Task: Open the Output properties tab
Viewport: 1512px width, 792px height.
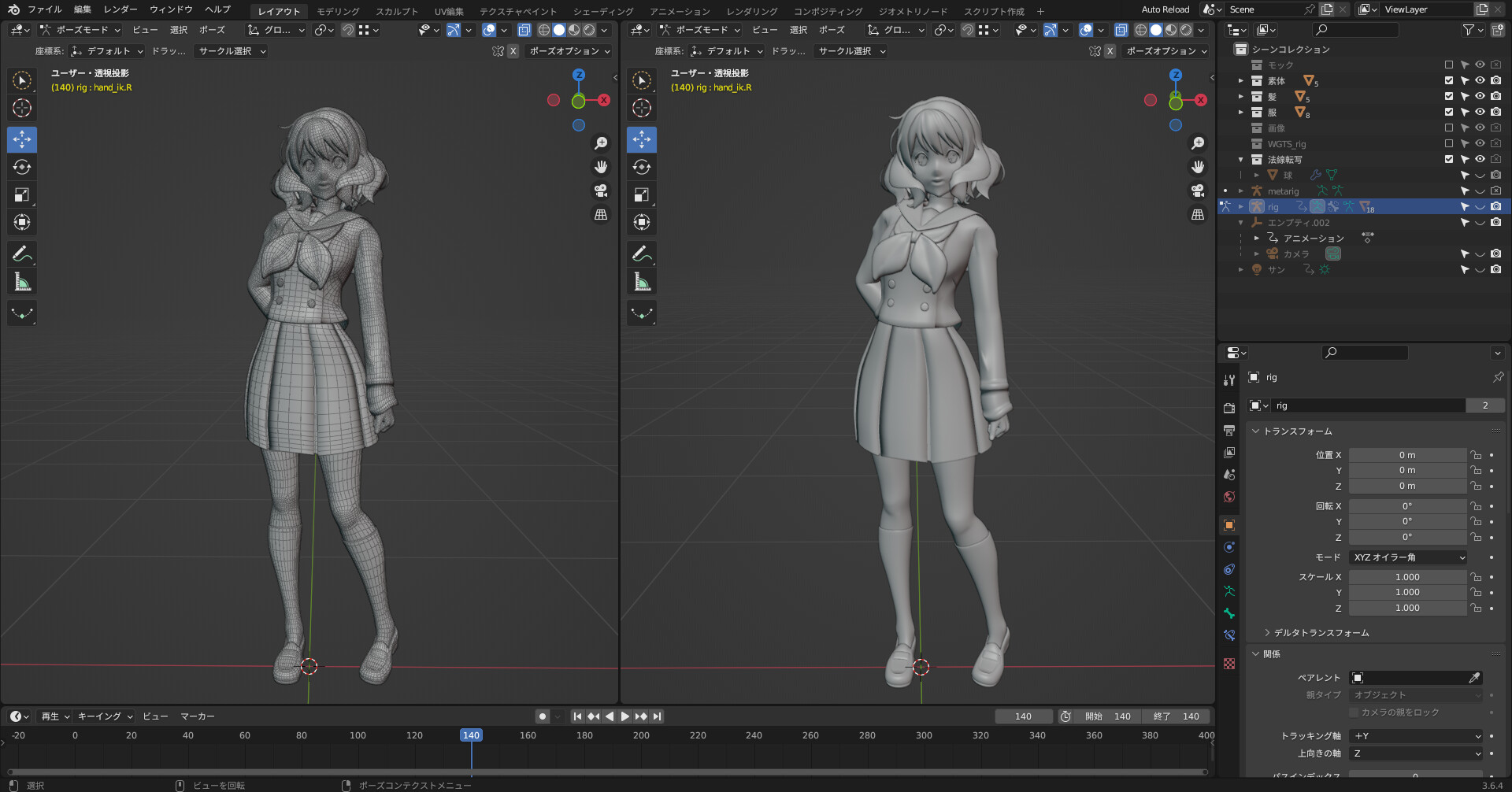Action: click(1229, 430)
